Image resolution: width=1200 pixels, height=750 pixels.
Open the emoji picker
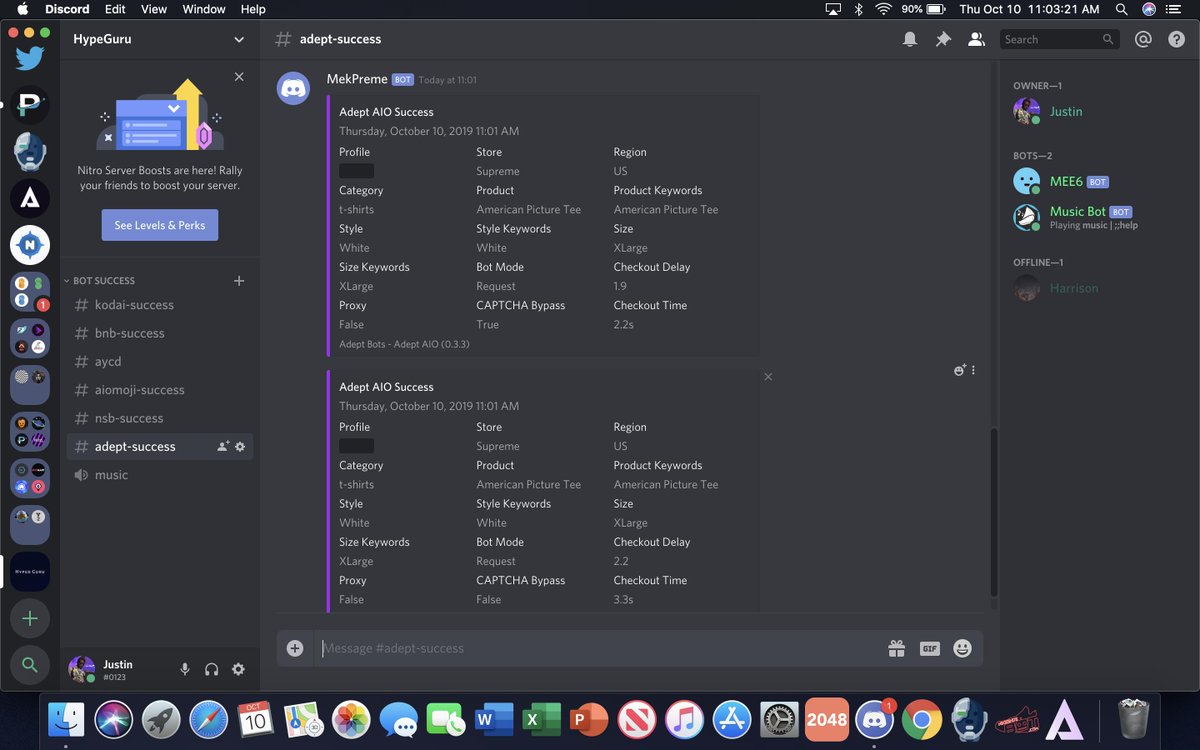coord(962,648)
